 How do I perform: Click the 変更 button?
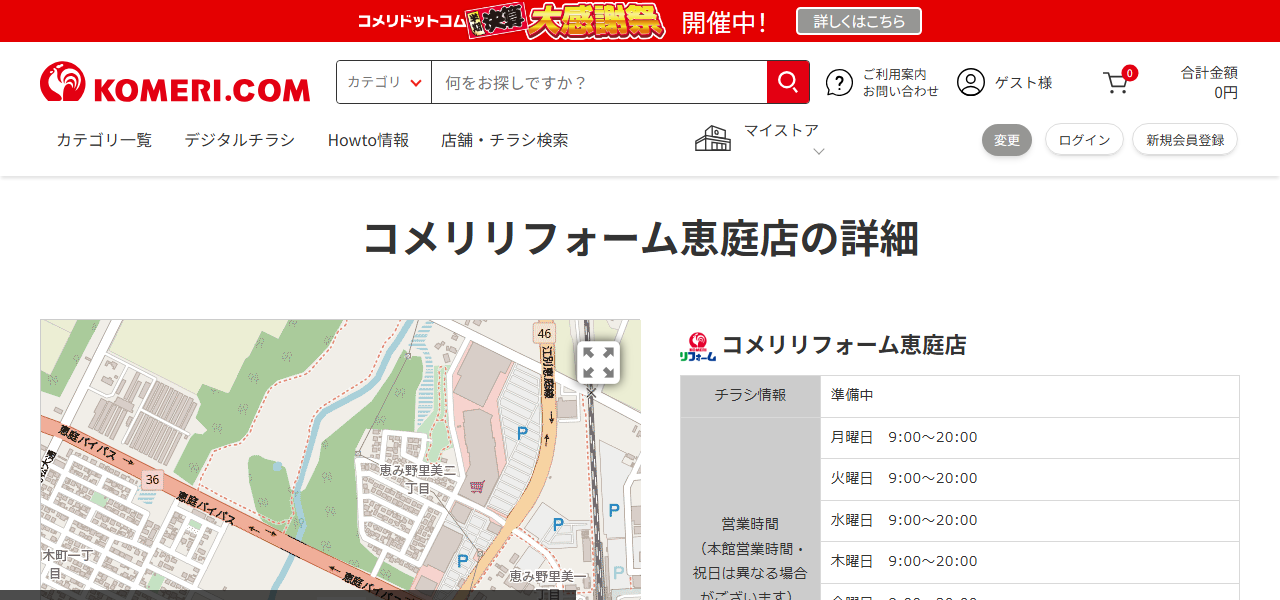[1006, 140]
